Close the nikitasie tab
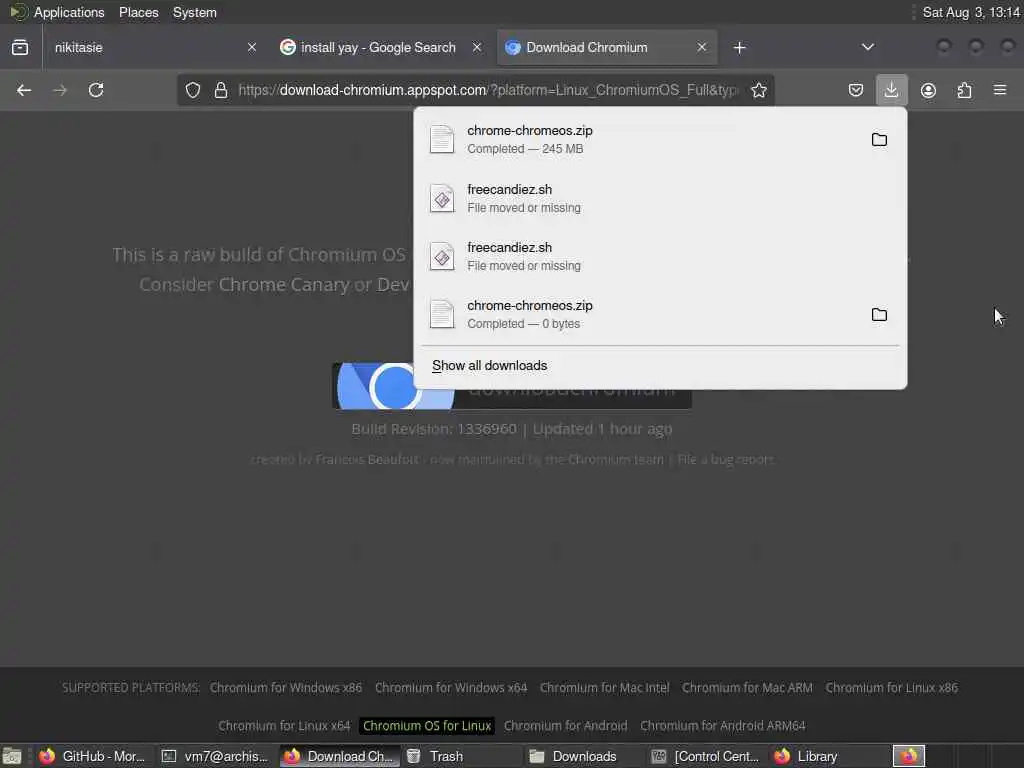 click(x=252, y=47)
